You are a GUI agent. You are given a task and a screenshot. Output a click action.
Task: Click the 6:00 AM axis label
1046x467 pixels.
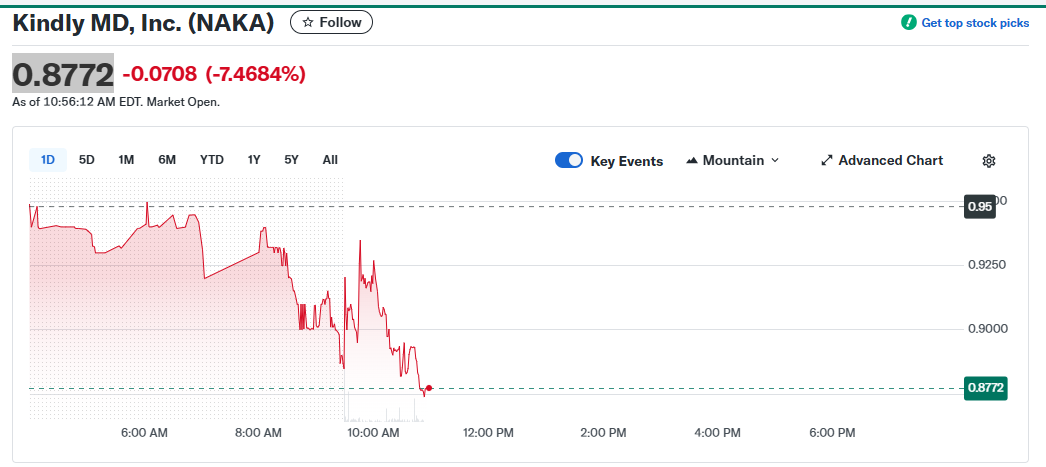(144, 433)
